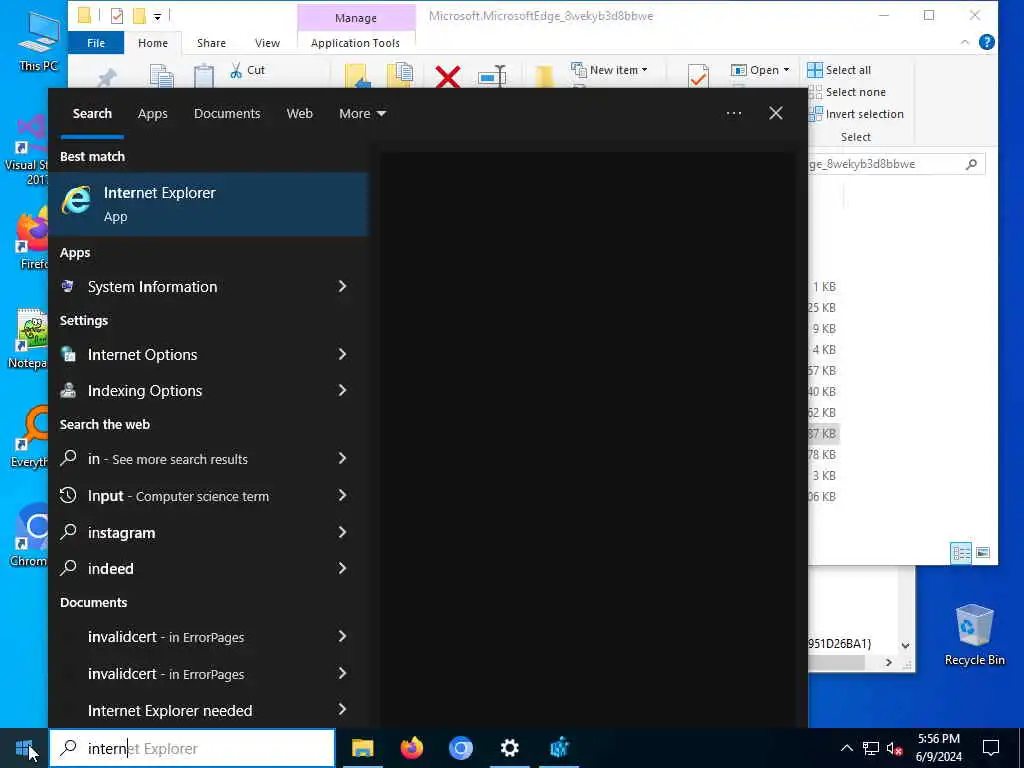Image resolution: width=1024 pixels, height=768 pixels.
Task: Switch to the Documents search tab
Action: tap(227, 114)
